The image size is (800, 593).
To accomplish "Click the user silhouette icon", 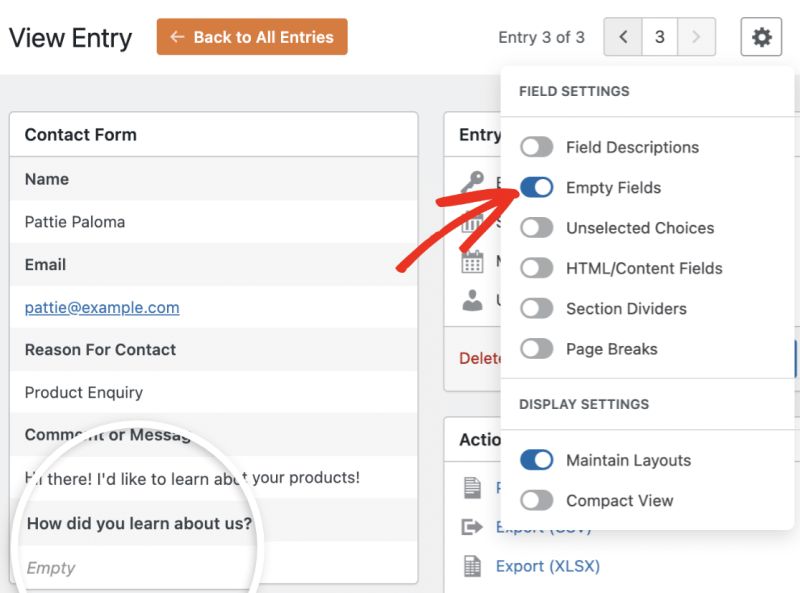I will click(x=471, y=299).
